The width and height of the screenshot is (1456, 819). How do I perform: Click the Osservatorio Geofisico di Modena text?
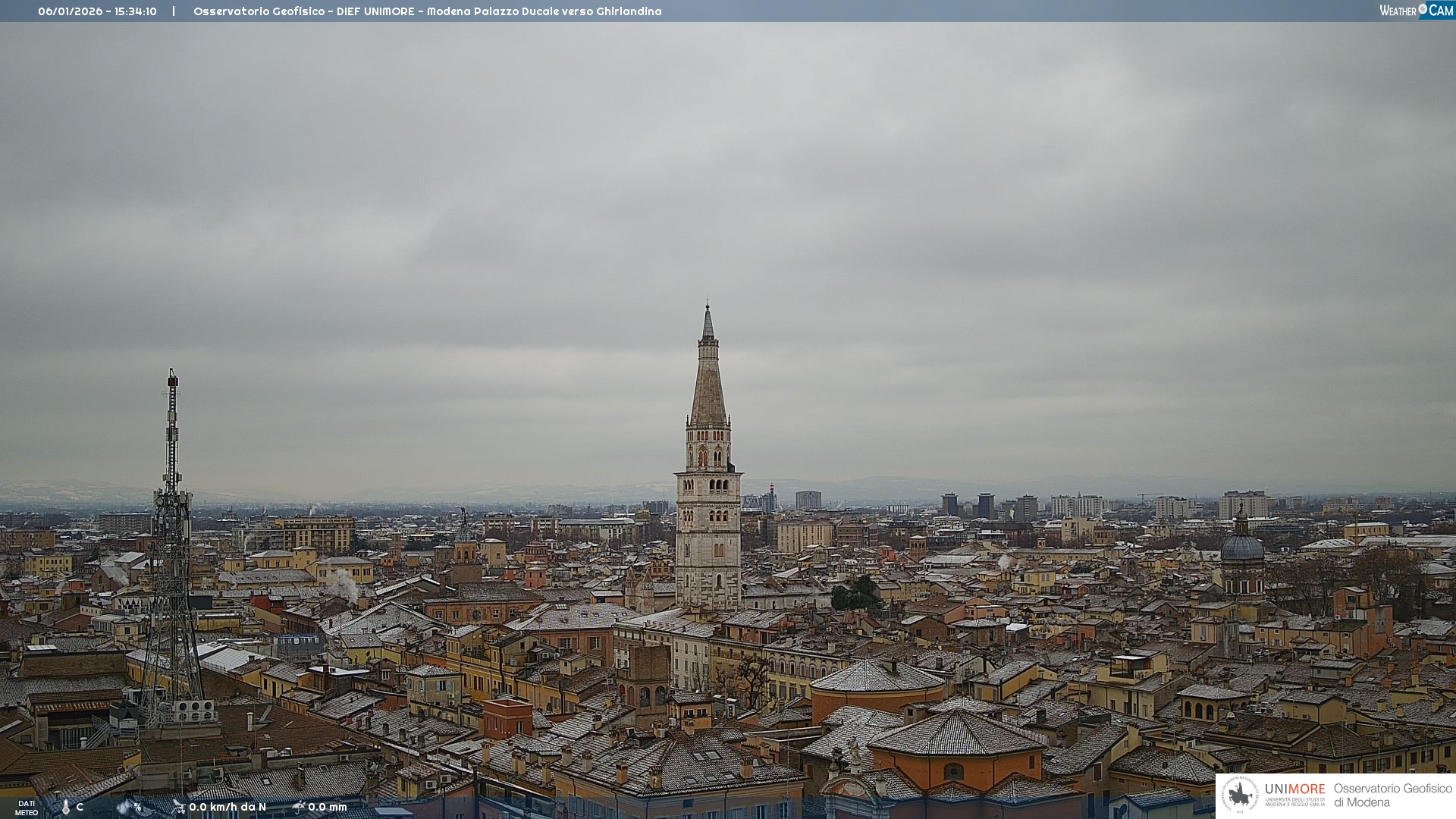click(x=1392, y=795)
